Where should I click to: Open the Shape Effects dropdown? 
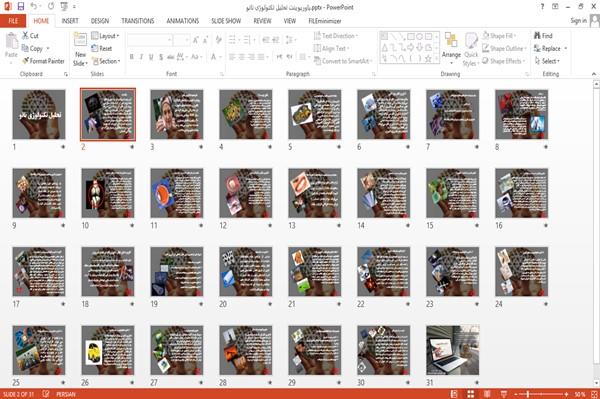coord(503,61)
